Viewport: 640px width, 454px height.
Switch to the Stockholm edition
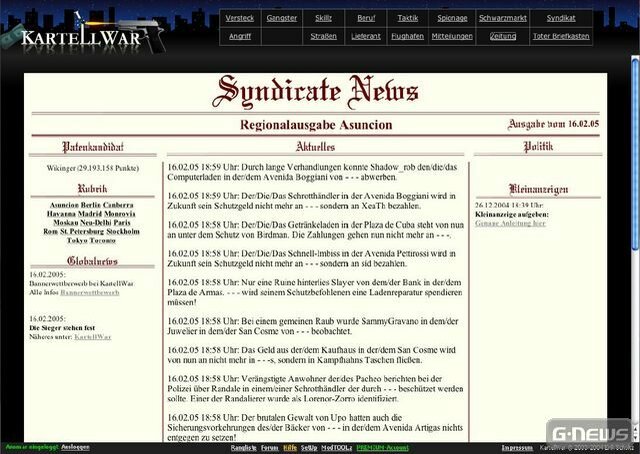pos(123,231)
